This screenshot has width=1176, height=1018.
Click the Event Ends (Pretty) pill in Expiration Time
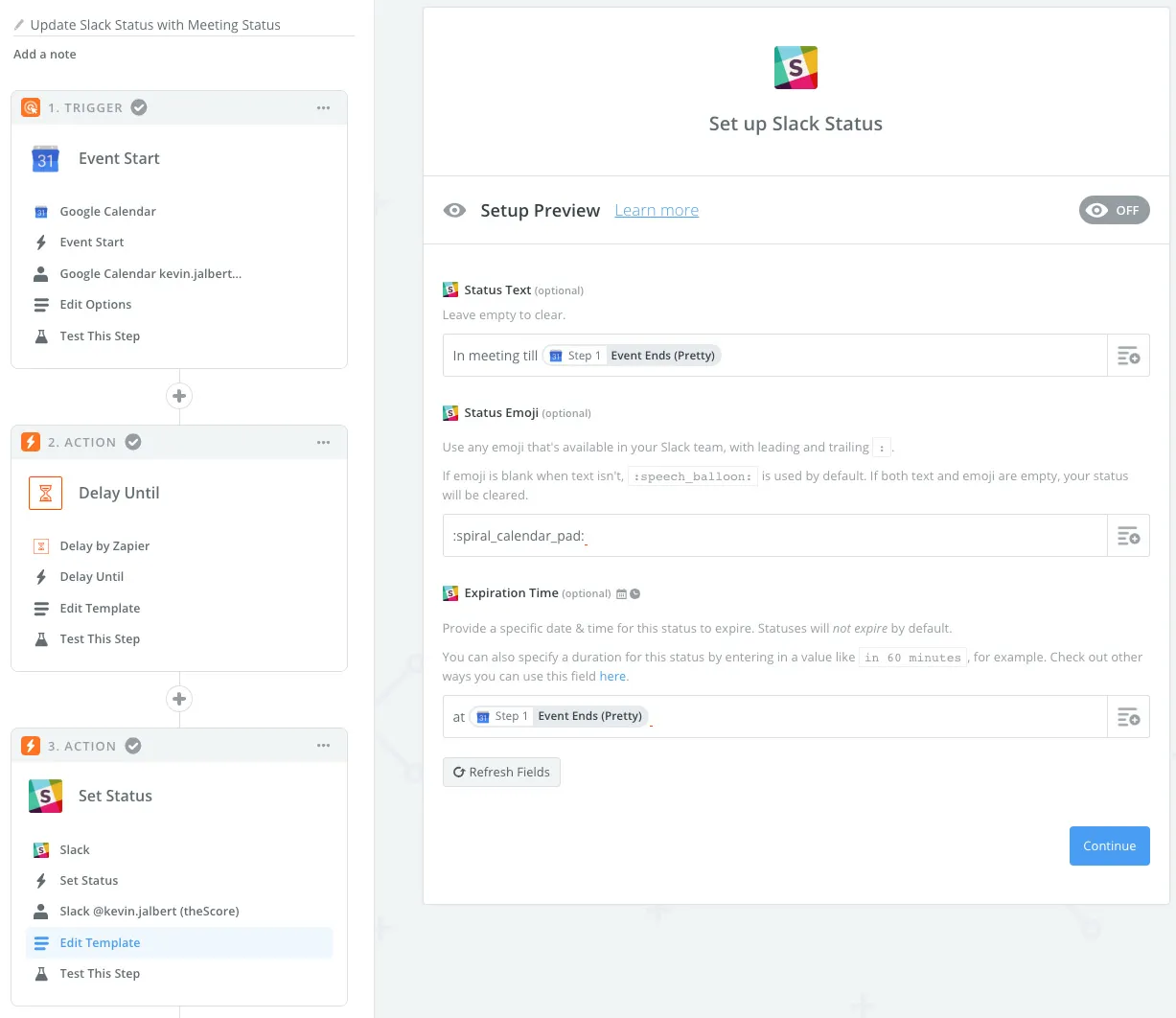[559, 716]
